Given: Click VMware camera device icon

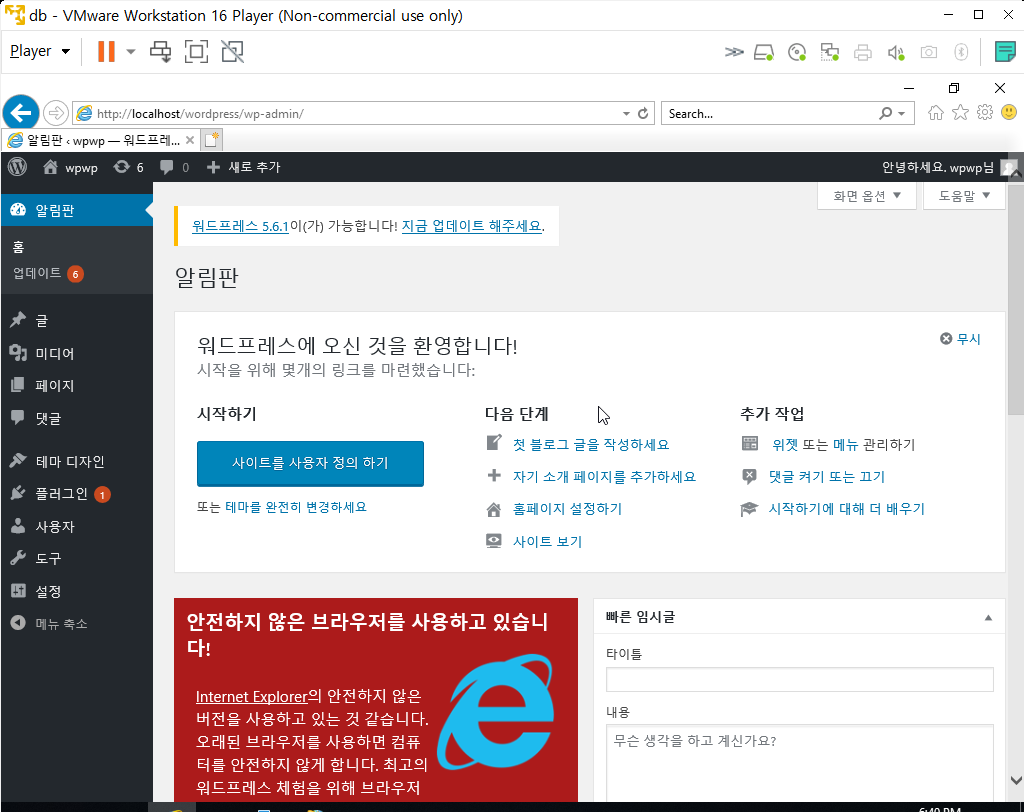Looking at the screenshot, I should [x=929, y=52].
